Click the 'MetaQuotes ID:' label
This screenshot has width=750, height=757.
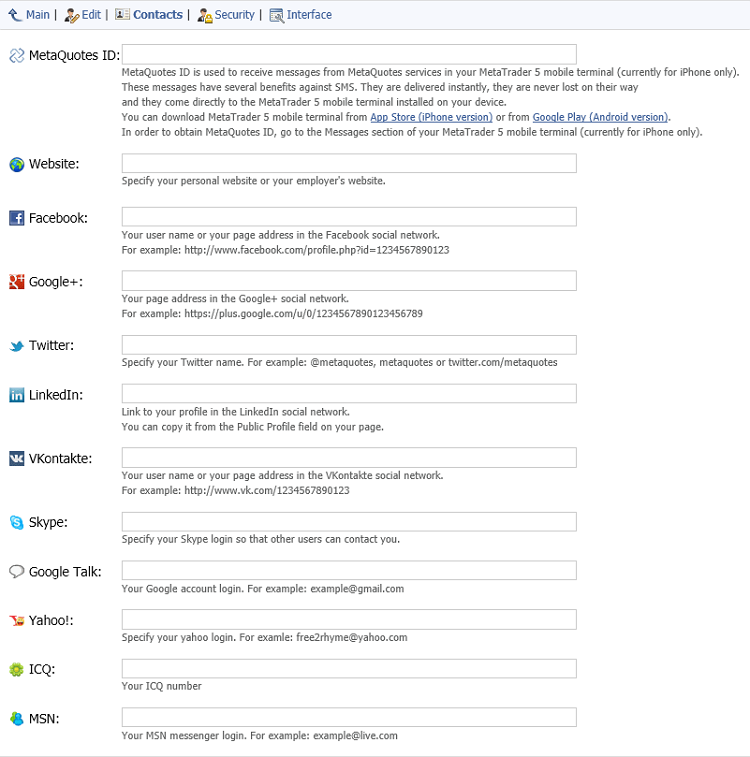[x=74, y=56]
